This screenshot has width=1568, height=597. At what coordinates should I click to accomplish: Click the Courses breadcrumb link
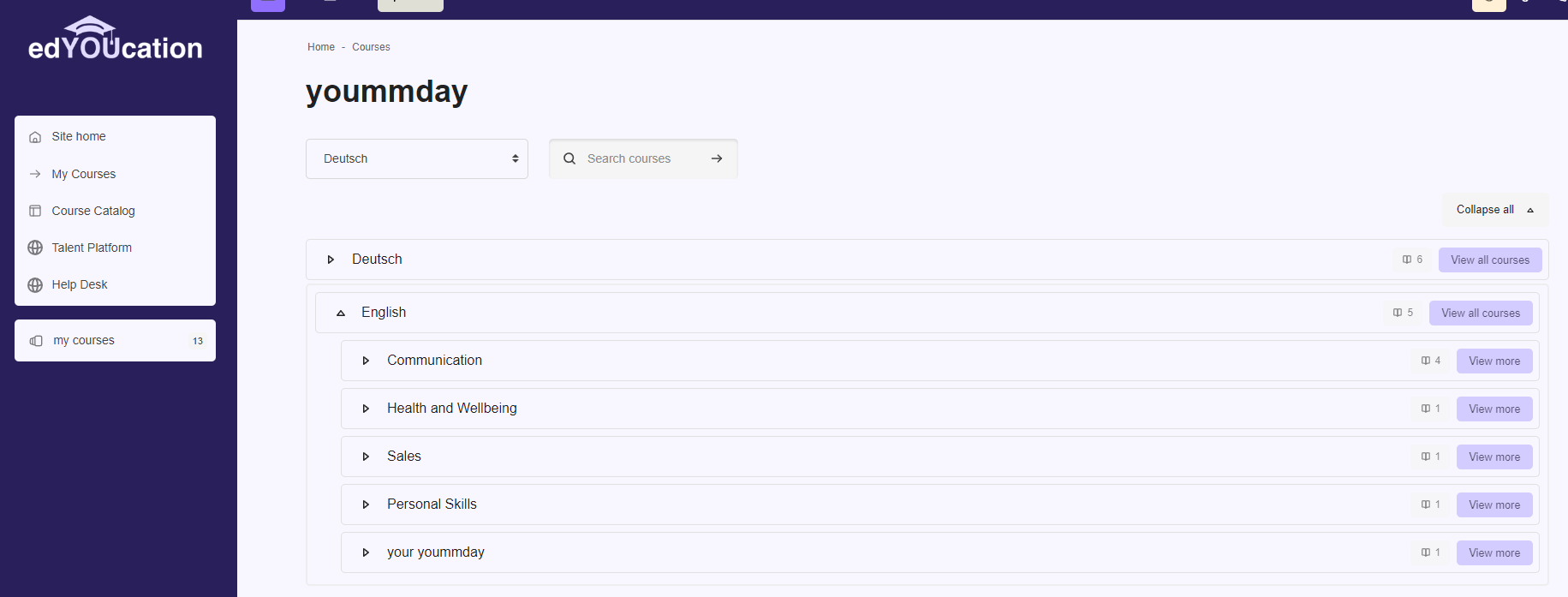371,47
